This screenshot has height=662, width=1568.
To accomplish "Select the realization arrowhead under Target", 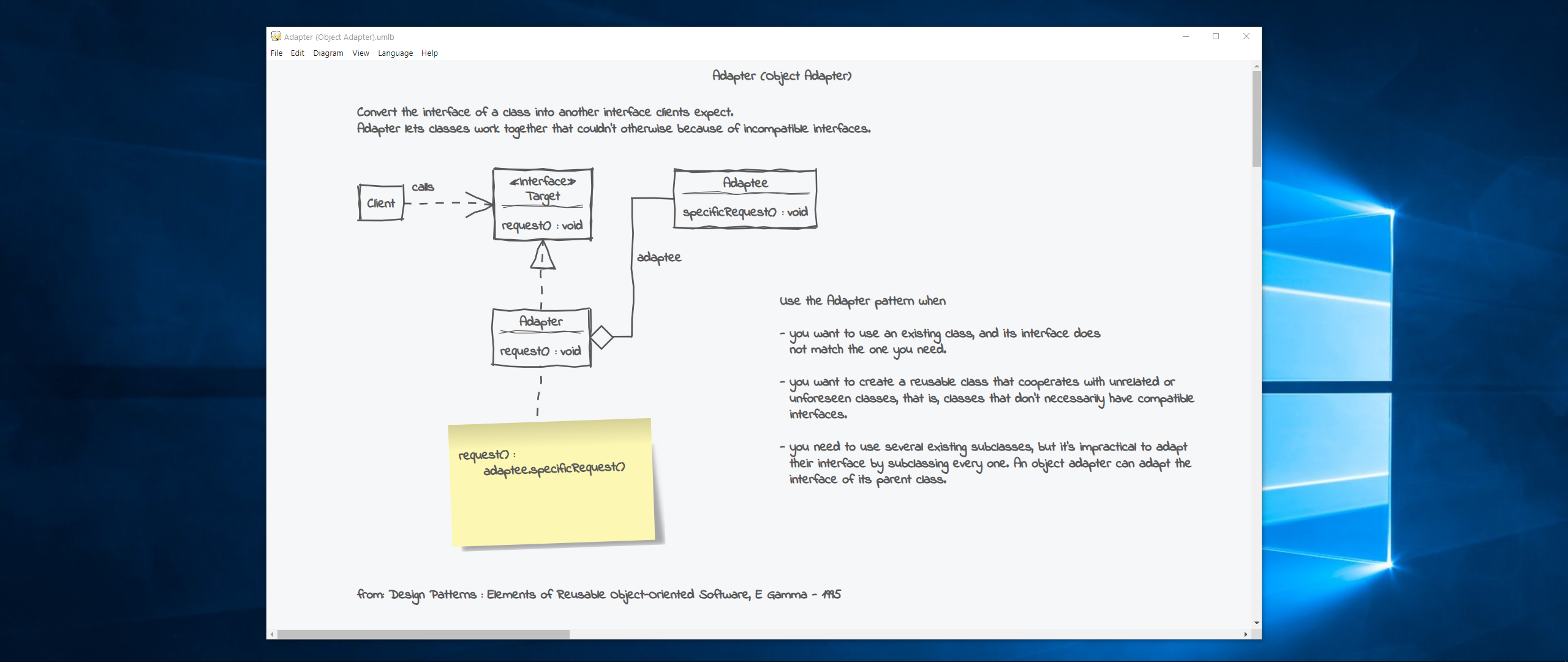I will (542, 256).
